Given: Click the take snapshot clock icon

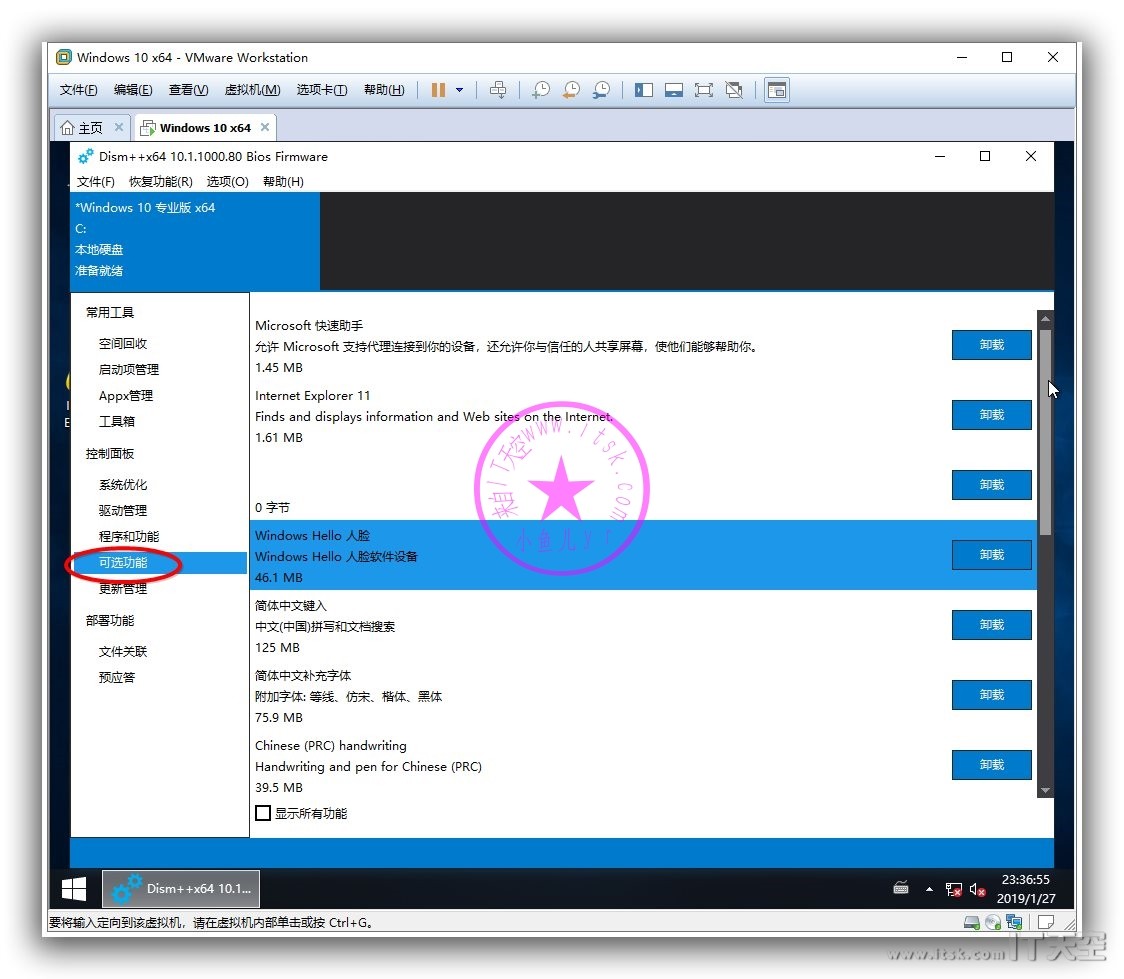Looking at the screenshot, I should [x=541, y=90].
